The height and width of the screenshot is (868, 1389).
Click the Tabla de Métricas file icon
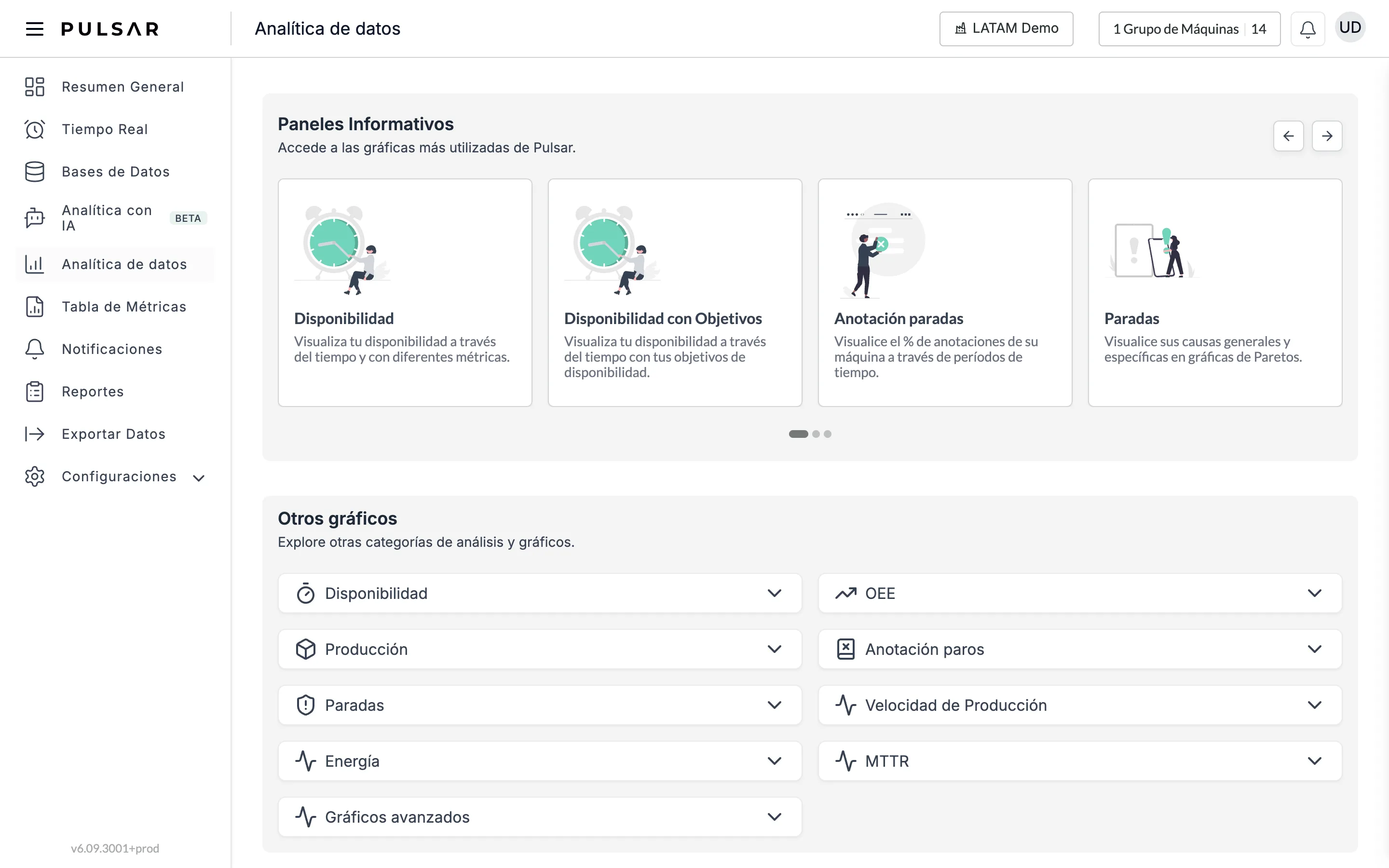(x=34, y=307)
